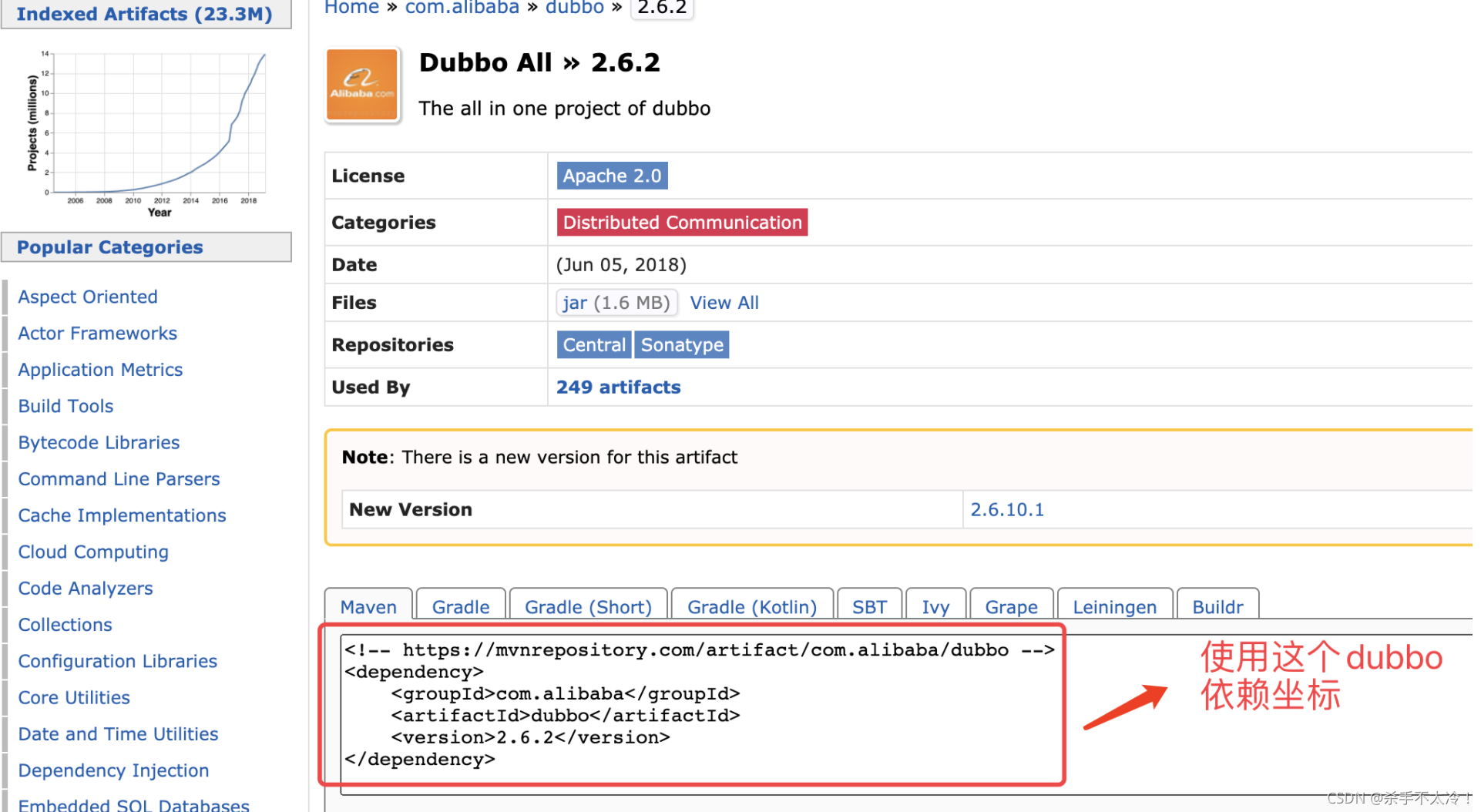Open Cache Implementations category
The width and height of the screenshot is (1481, 812).
tap(122, 515)
